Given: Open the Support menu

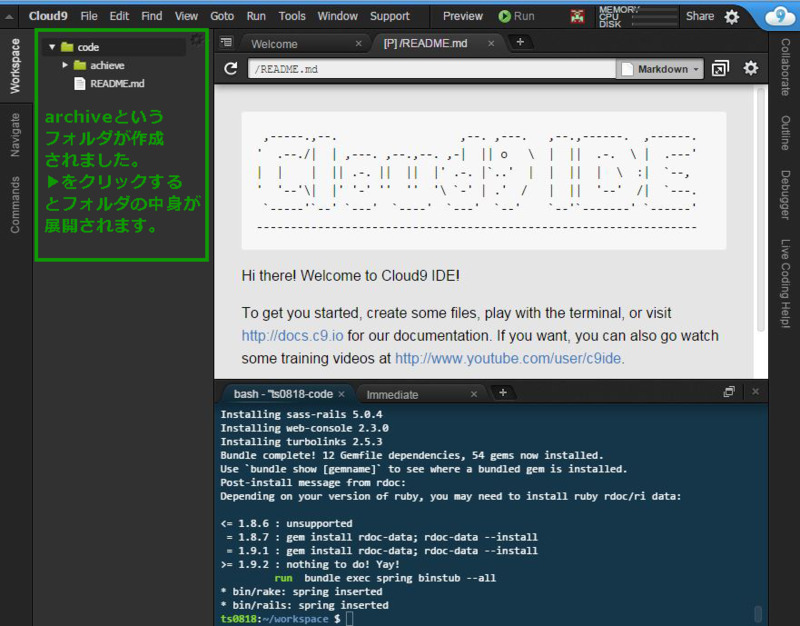Looking at the screenshot, I should [390, 16].
